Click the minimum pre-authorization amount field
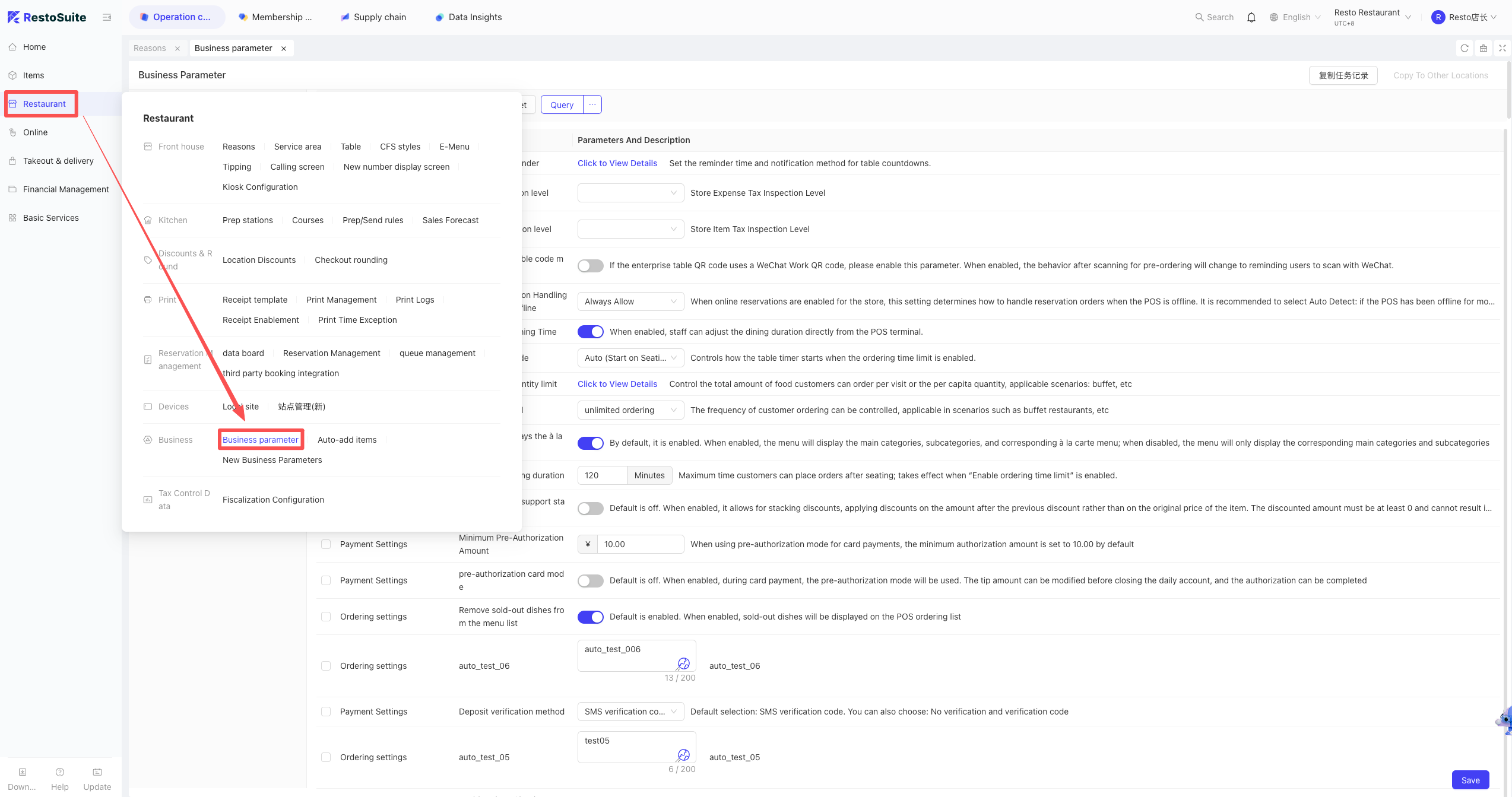This screenshot has width=1512, height=797. 641,544
